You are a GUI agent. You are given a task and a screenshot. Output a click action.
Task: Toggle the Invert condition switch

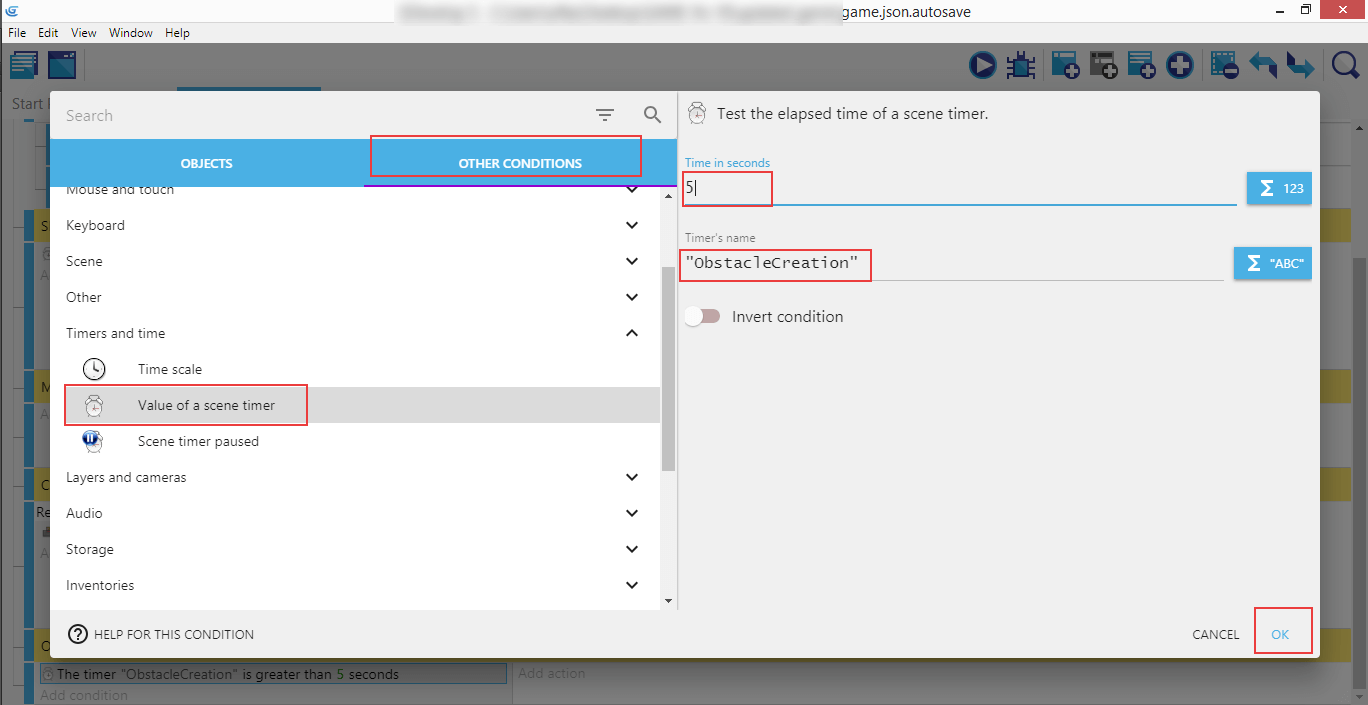pos(702,316)
